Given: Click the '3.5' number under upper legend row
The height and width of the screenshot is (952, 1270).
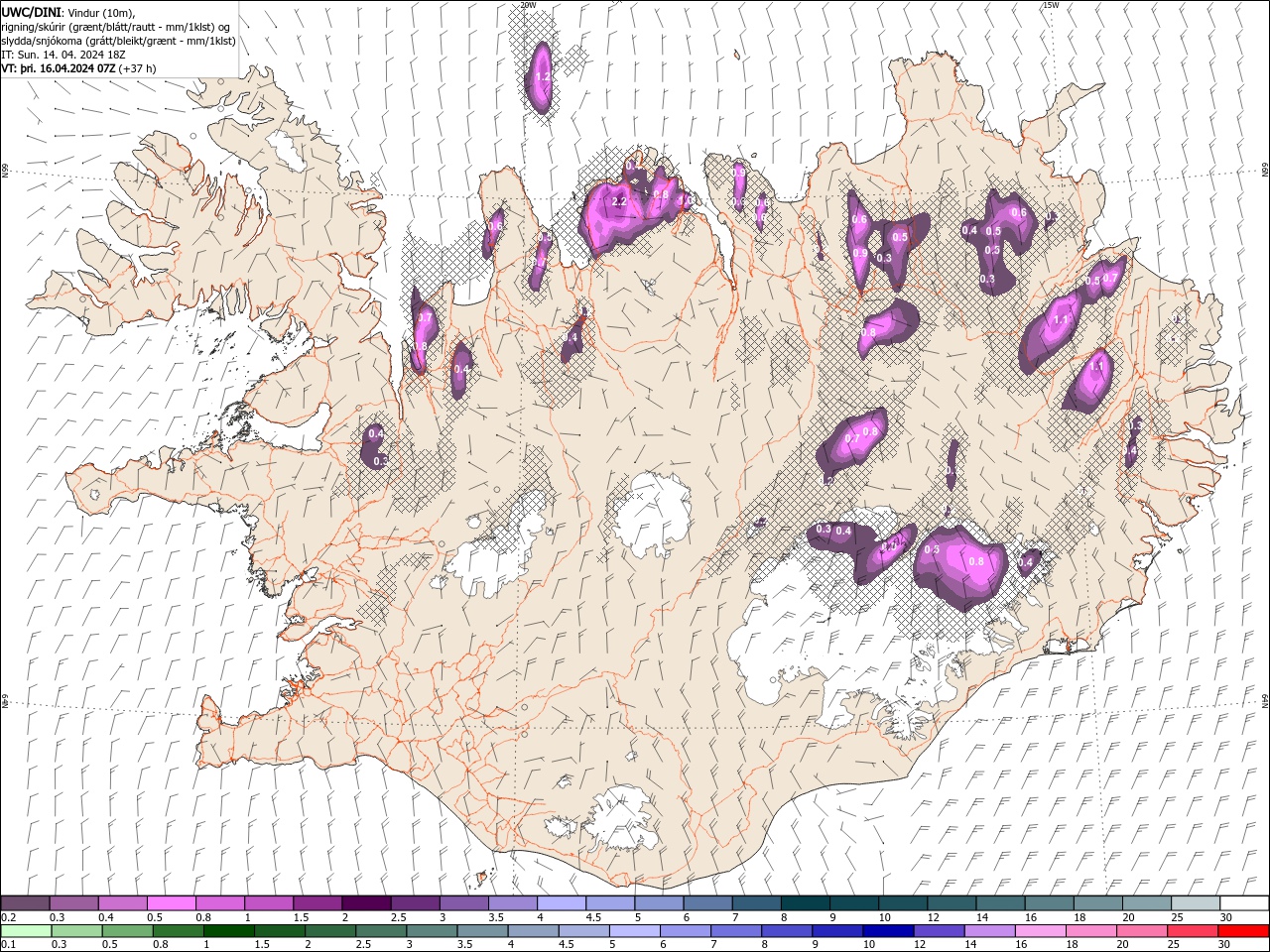Looking at the screenshot, I should tap(494, 917).
